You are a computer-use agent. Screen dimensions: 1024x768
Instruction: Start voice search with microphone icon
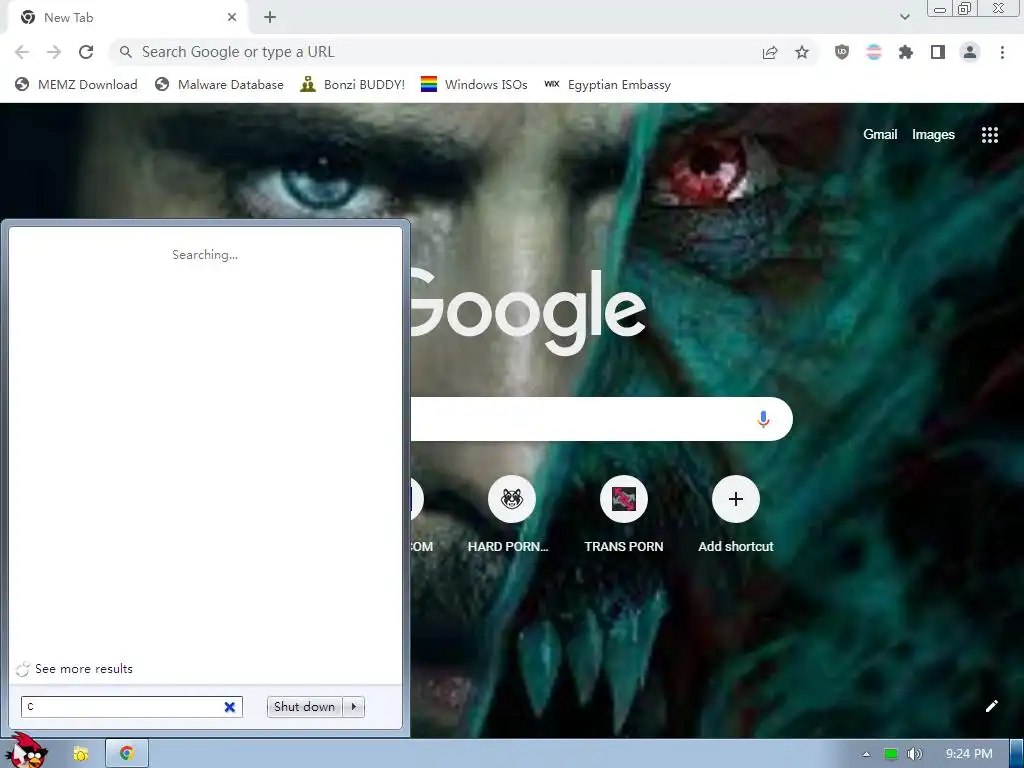click(x=763, y=419)
